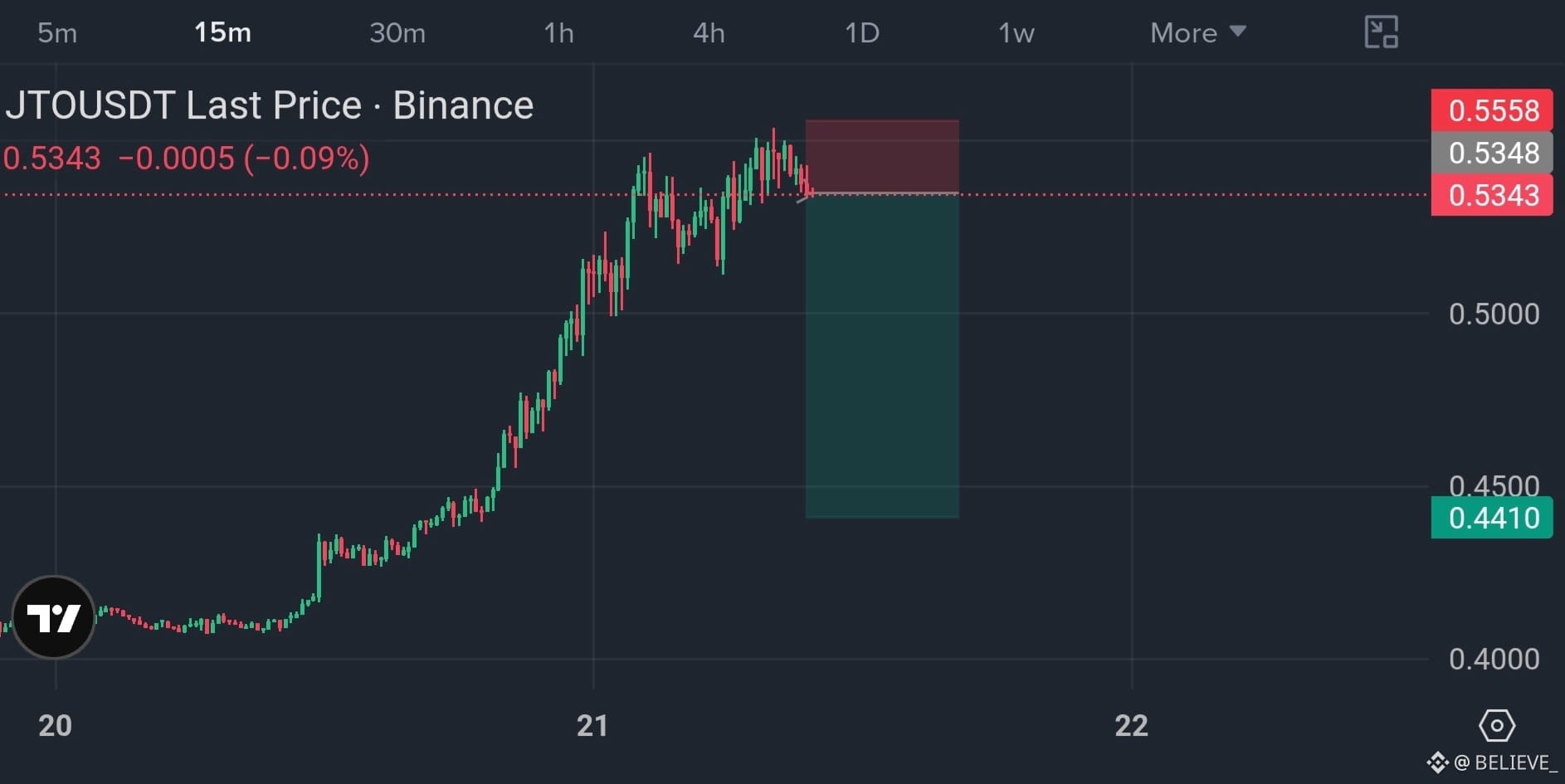Click the 0.5000 price axis label
This screenshot has width=1565, height=784.
(1494, 314)
